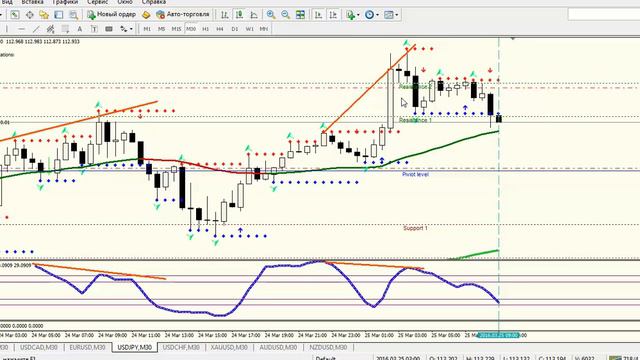The image size is (640, 360).
Task: Switch to the M5 timeframe
Action: pos(161,29)
